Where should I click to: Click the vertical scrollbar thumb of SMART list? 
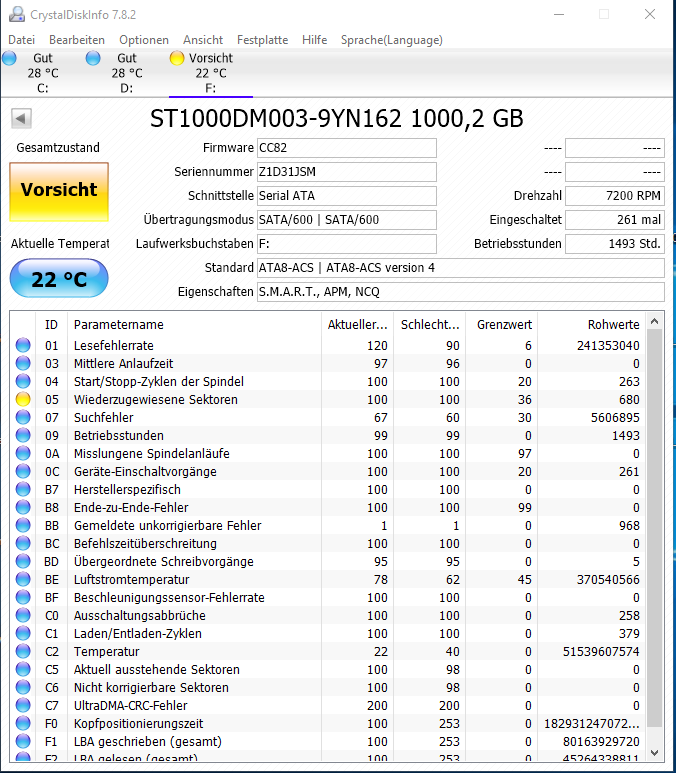[654, 529]
